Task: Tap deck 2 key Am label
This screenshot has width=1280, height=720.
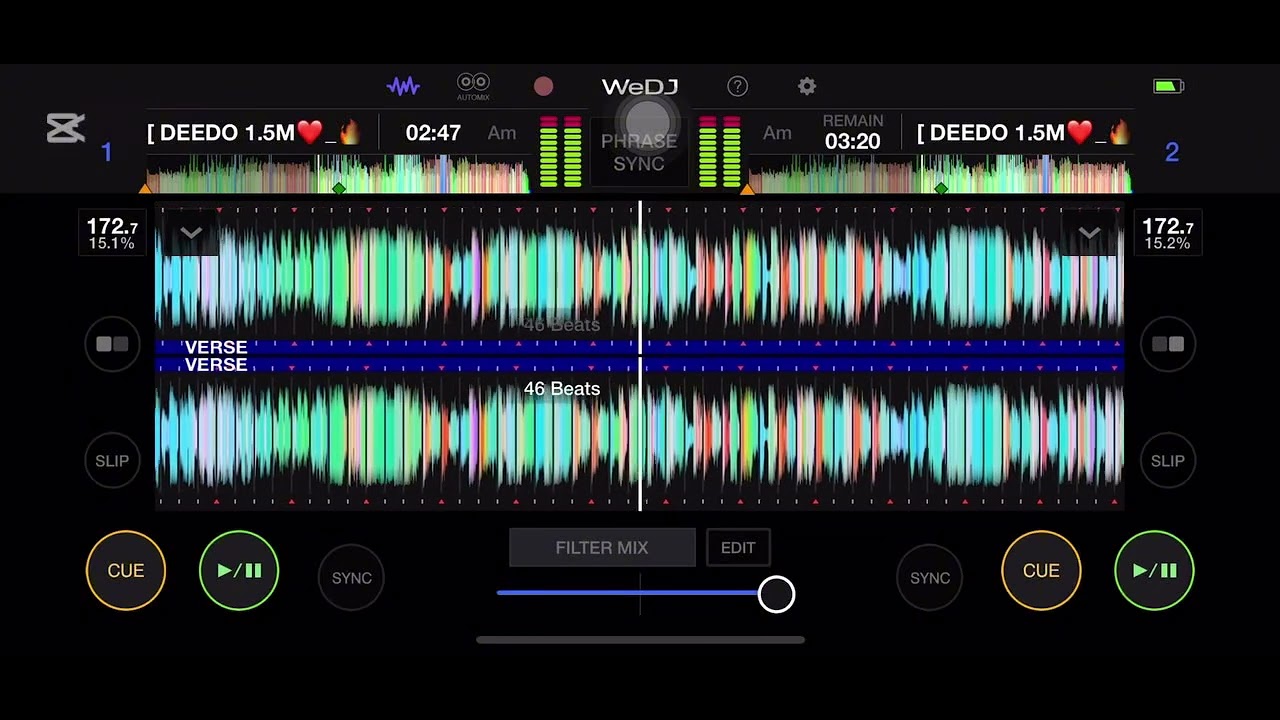Action: (777, 133)
